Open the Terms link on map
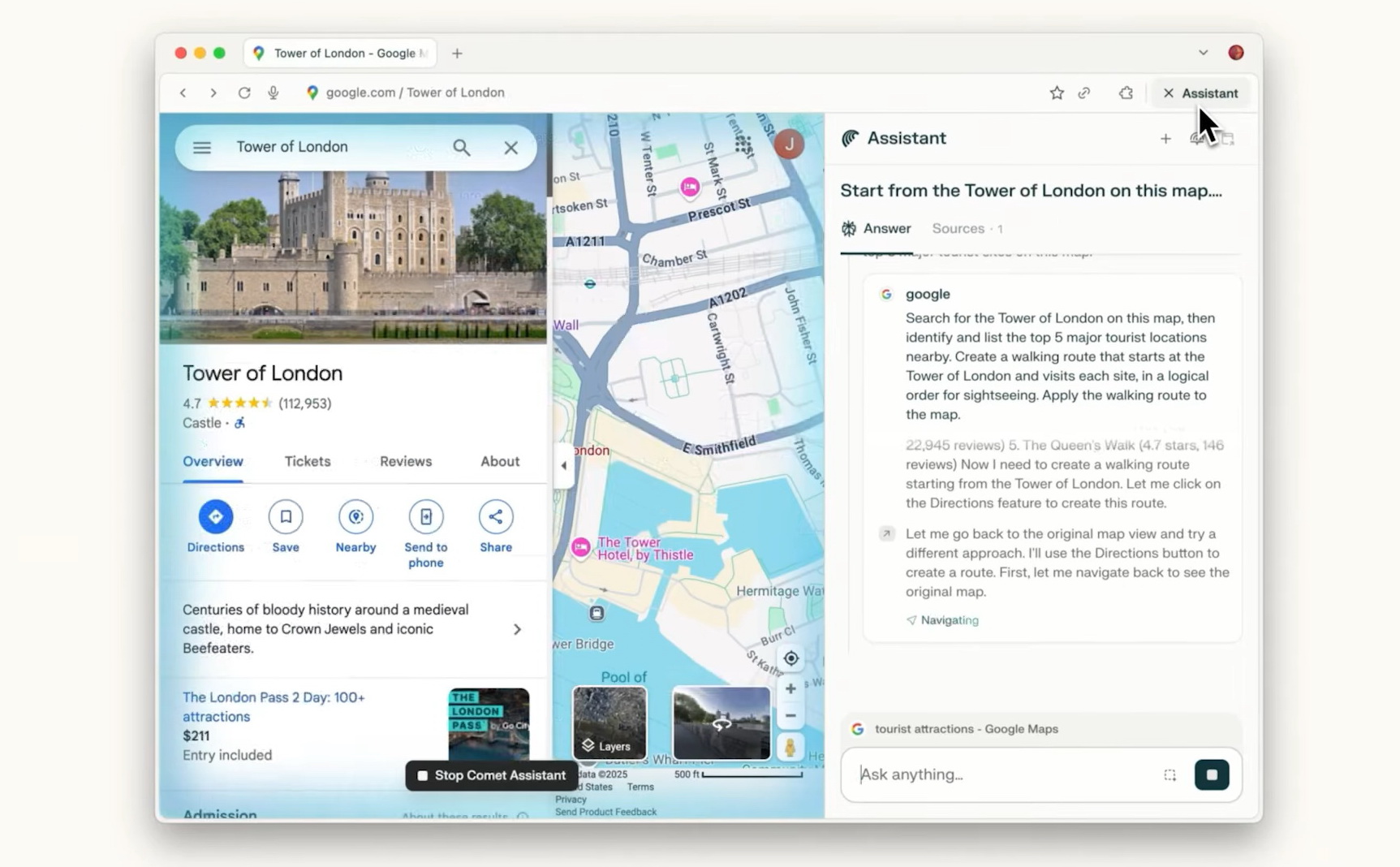The image size is (1400, 867). (640, 787)
